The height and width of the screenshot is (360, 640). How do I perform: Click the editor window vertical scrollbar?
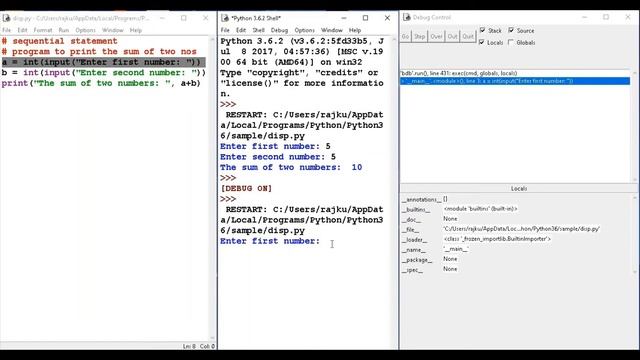(x=212, y=189)
